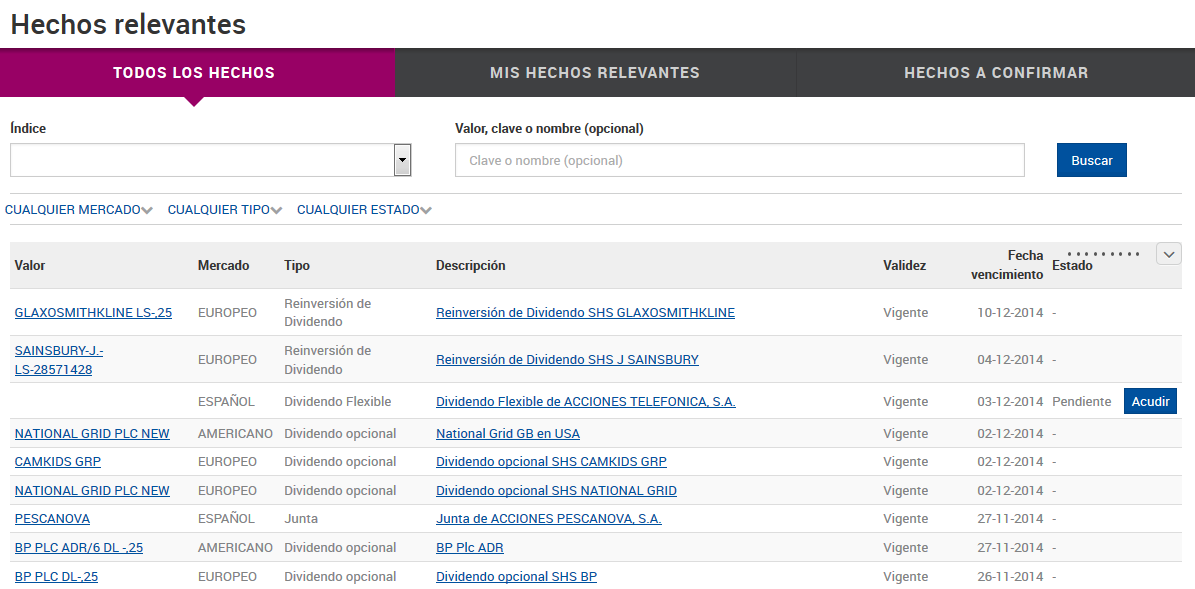Open the Índice dropdown arrow

[x=402, y=161]
